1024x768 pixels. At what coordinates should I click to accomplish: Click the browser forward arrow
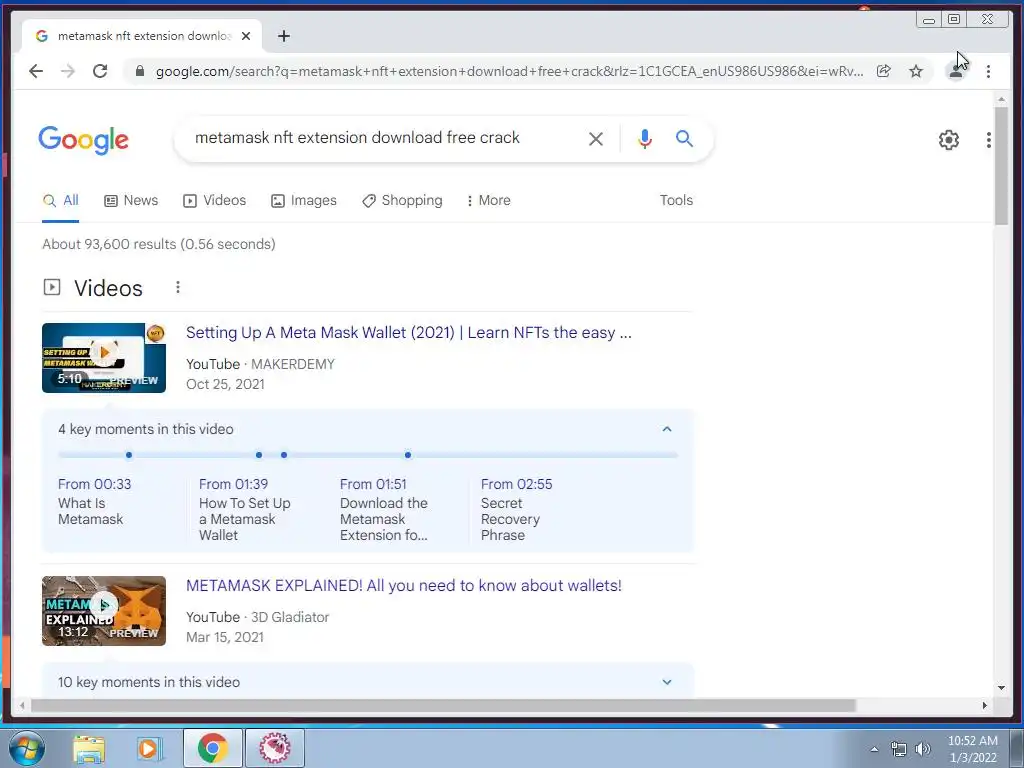point(68,71)
